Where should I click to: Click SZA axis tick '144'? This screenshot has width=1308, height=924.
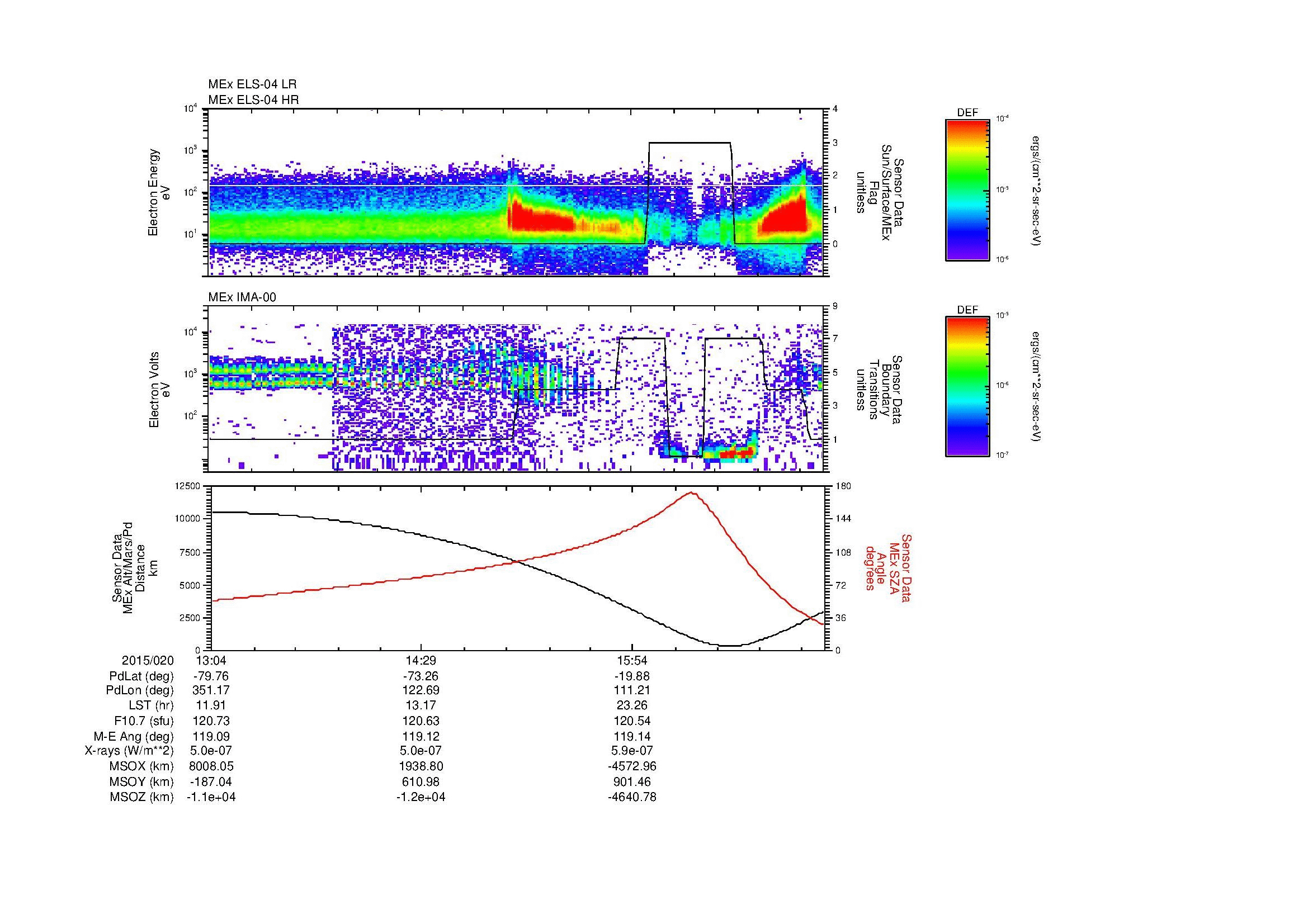point(844,519)
